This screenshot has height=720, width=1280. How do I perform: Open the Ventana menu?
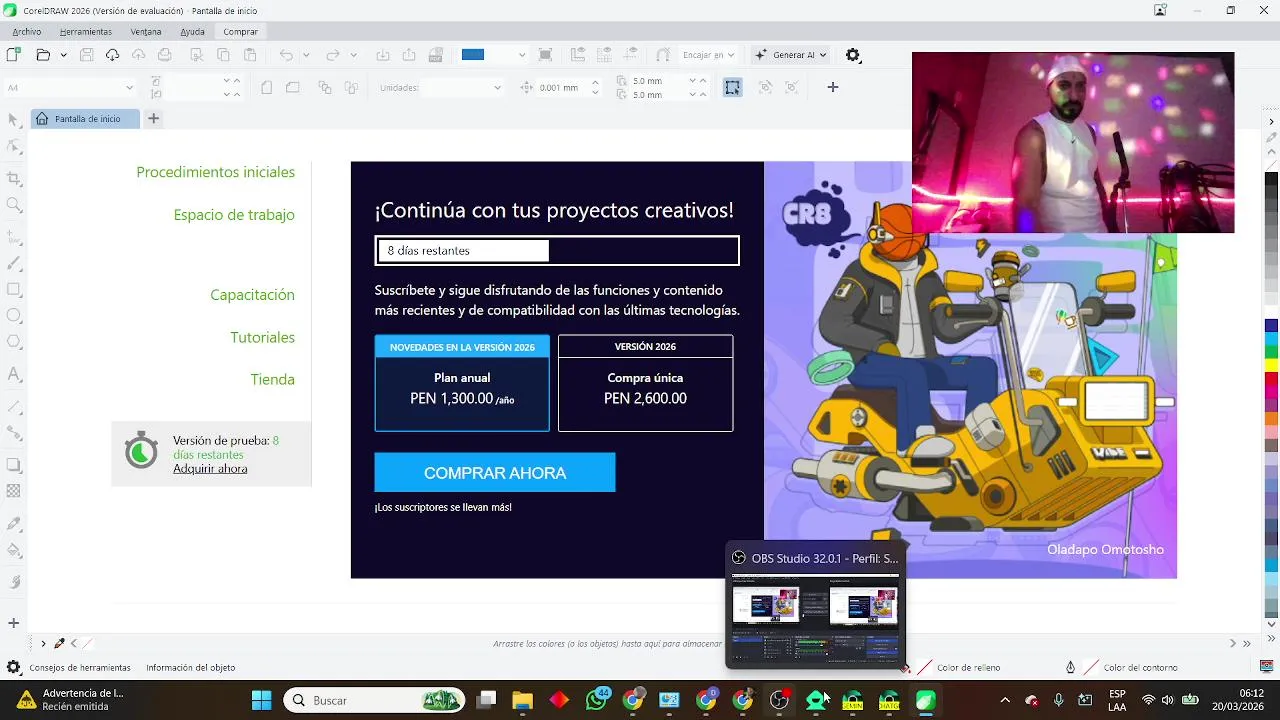(x=146, y=31)
